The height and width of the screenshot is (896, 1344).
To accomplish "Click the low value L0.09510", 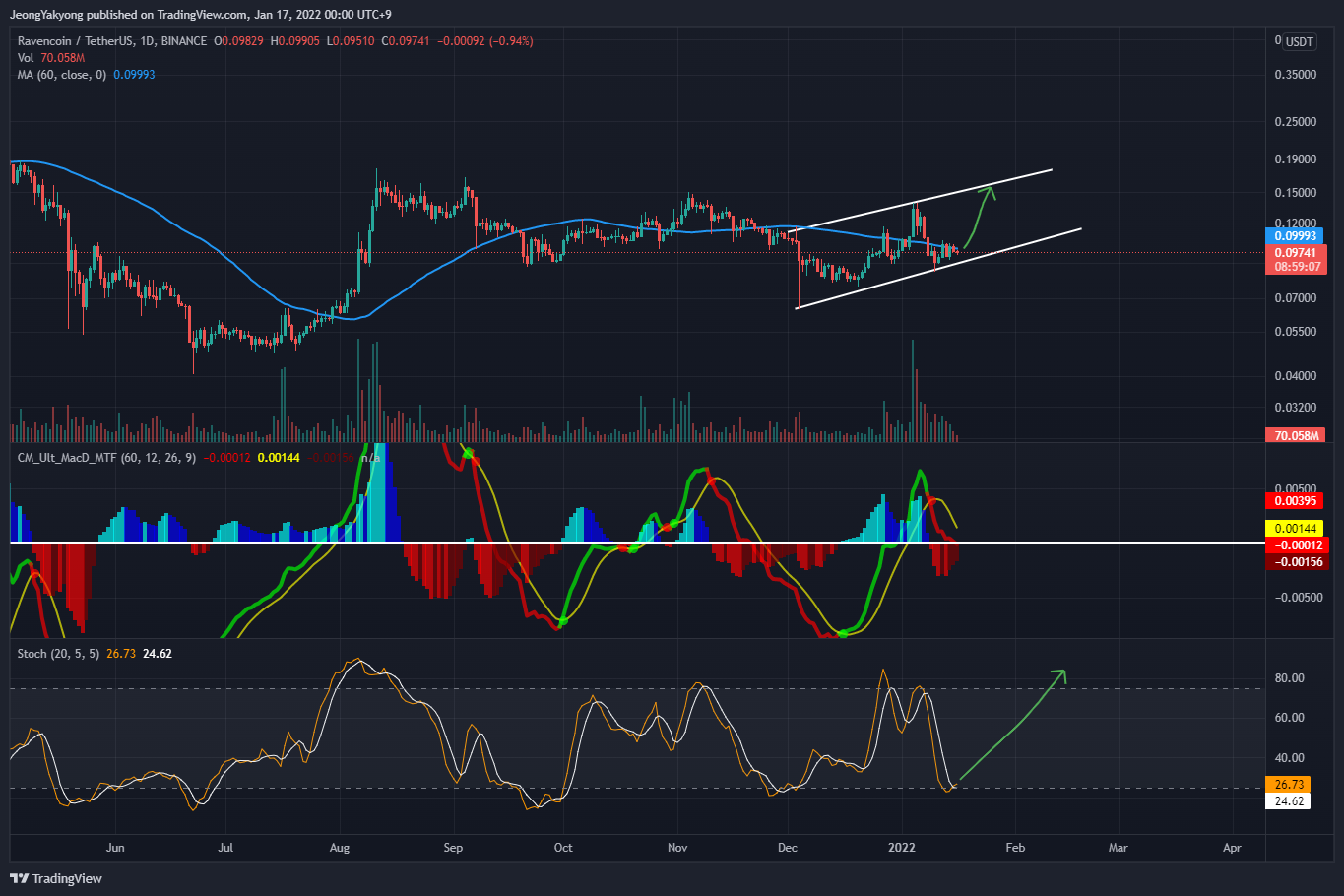I will coord(351,41).
